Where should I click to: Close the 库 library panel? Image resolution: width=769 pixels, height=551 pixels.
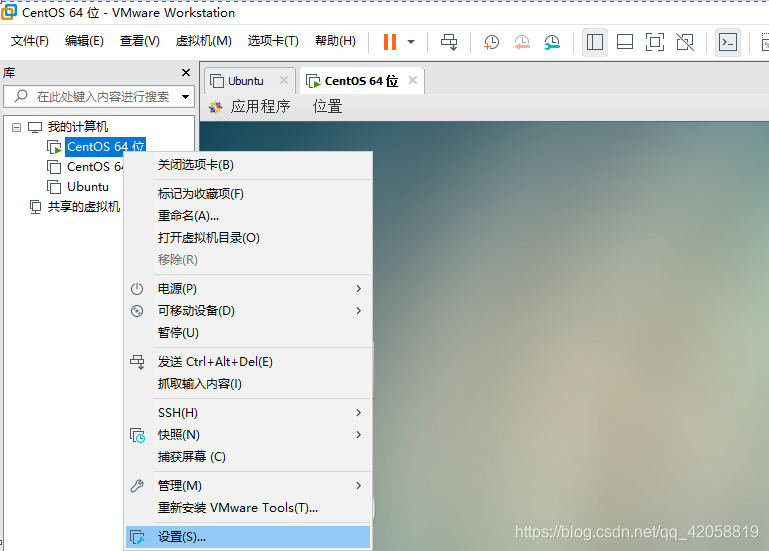186,73
